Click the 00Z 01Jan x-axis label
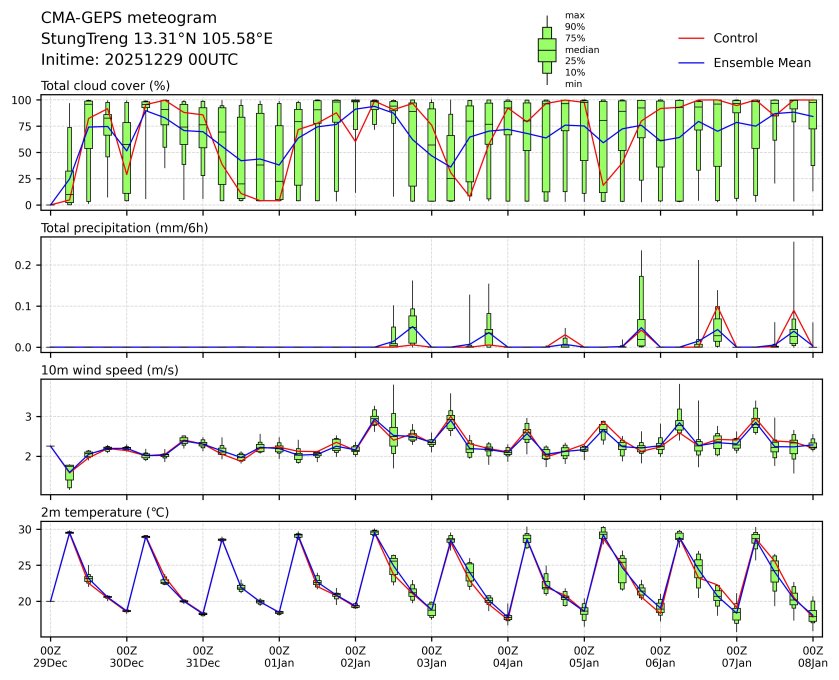839x680 pixels. (x=279, y=655)
